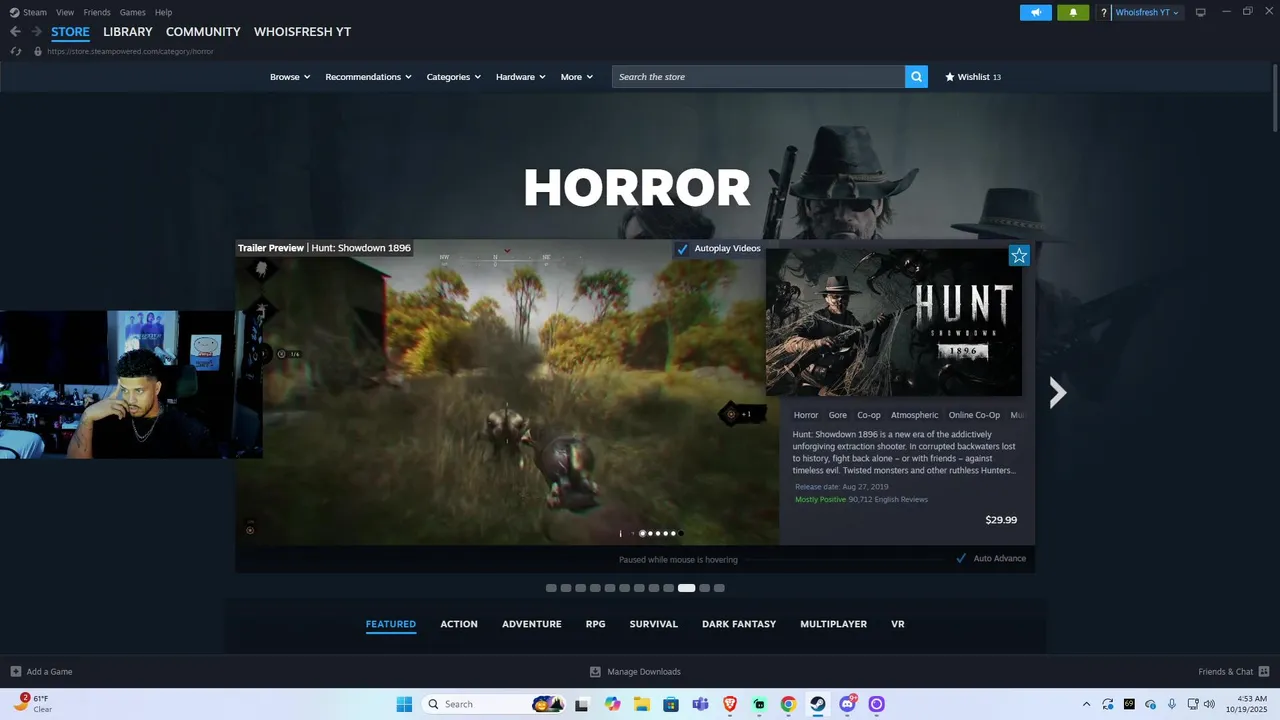Show hidden system tray icons
The width and height of the screenshot is (1280, 720).
click(x=1086, y=704)
